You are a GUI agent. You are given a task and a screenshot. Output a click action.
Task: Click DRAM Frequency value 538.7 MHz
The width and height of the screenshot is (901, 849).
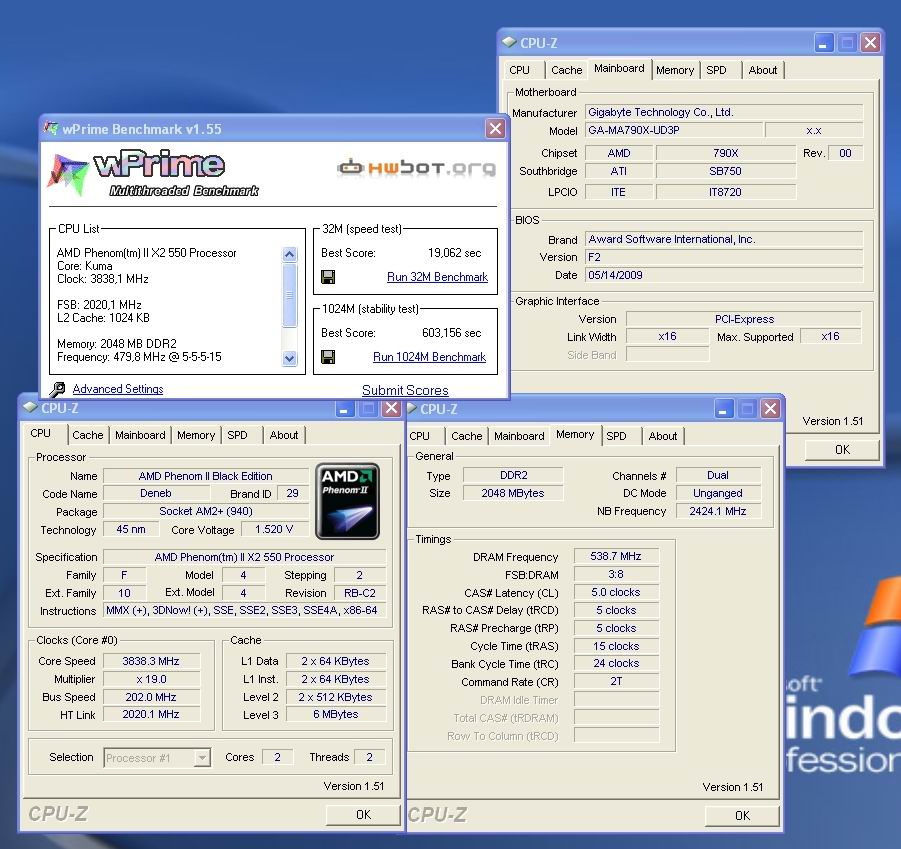point(616,556)
